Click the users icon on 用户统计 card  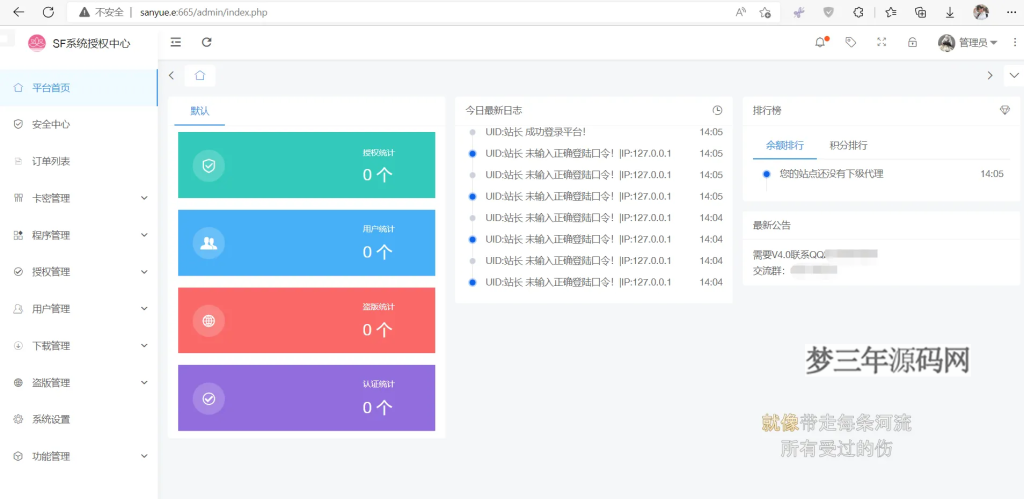tap(209, 243)
